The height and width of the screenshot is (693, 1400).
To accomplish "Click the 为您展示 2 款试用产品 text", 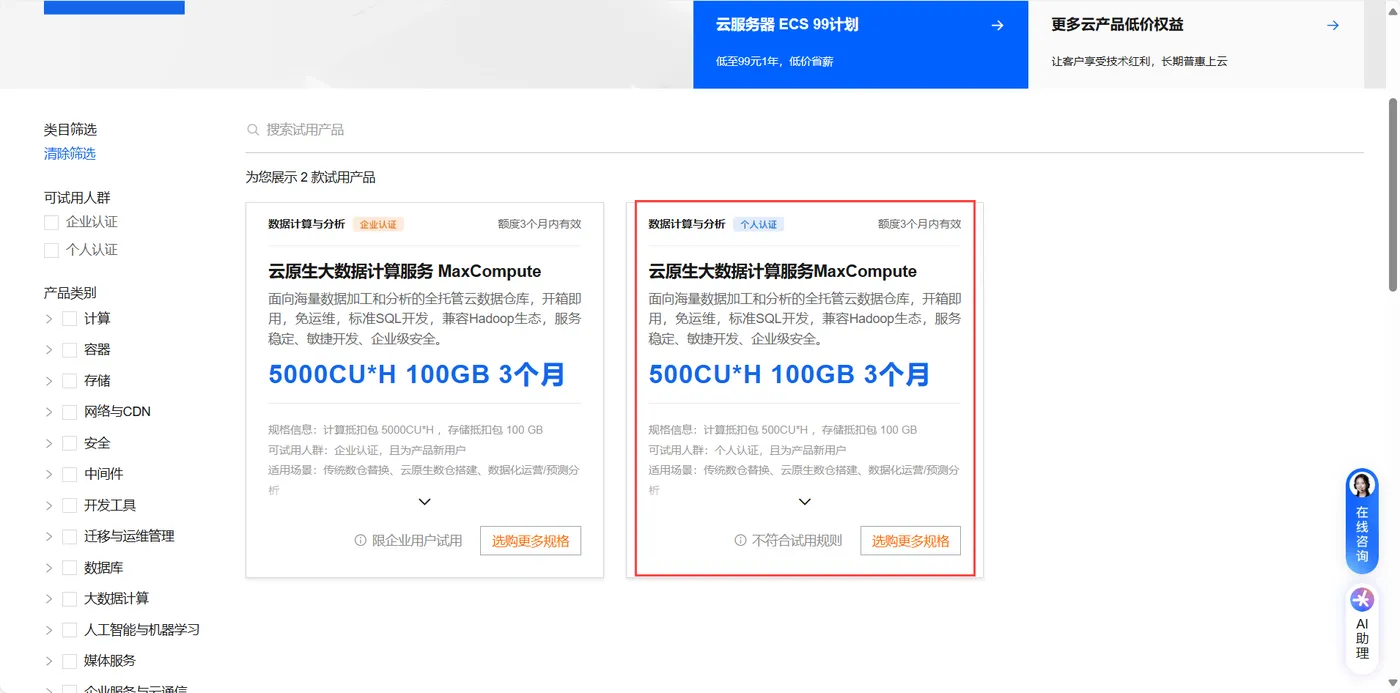I will 311,178.
